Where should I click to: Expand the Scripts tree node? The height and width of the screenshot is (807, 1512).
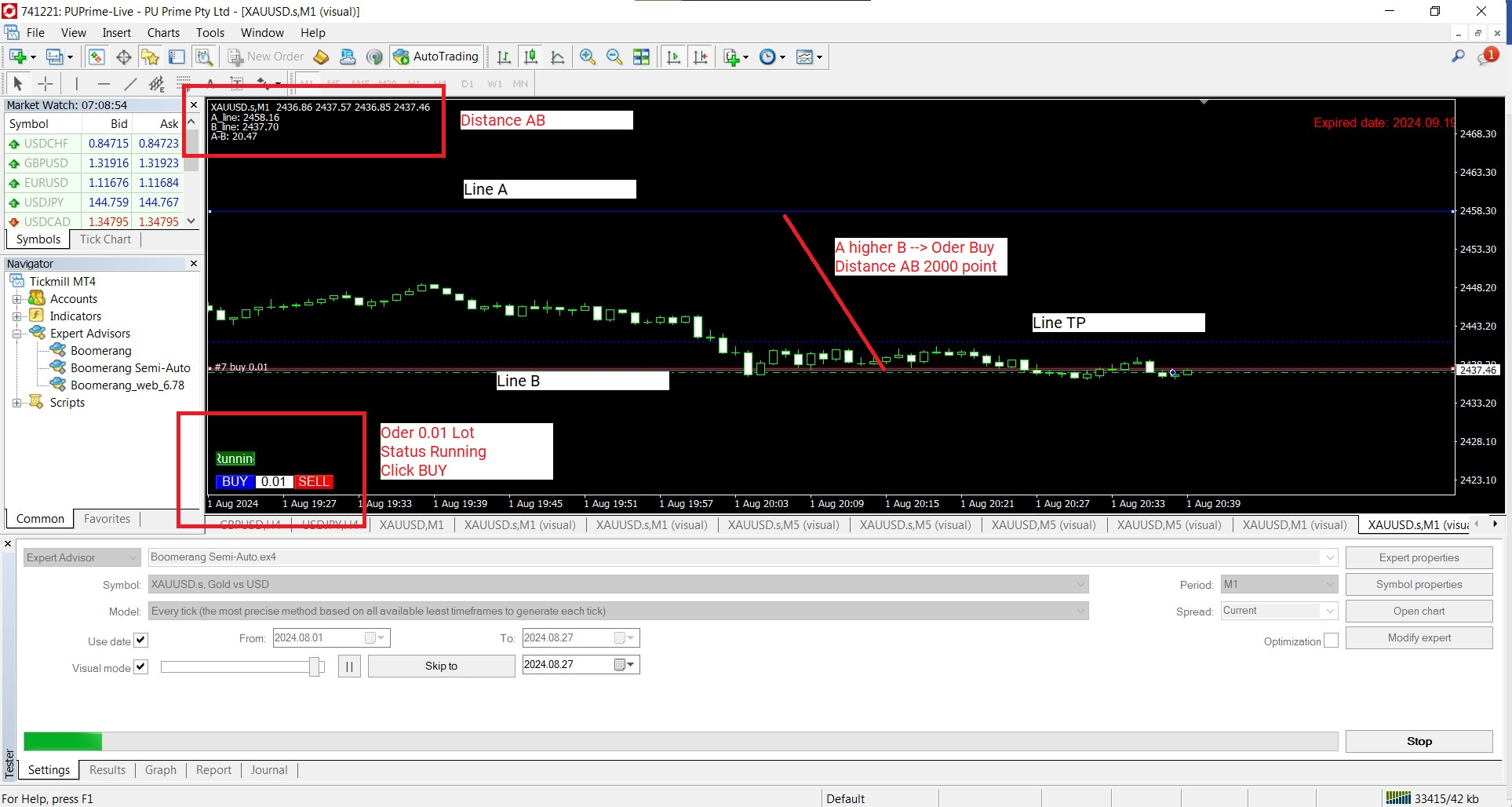point(16,403)
